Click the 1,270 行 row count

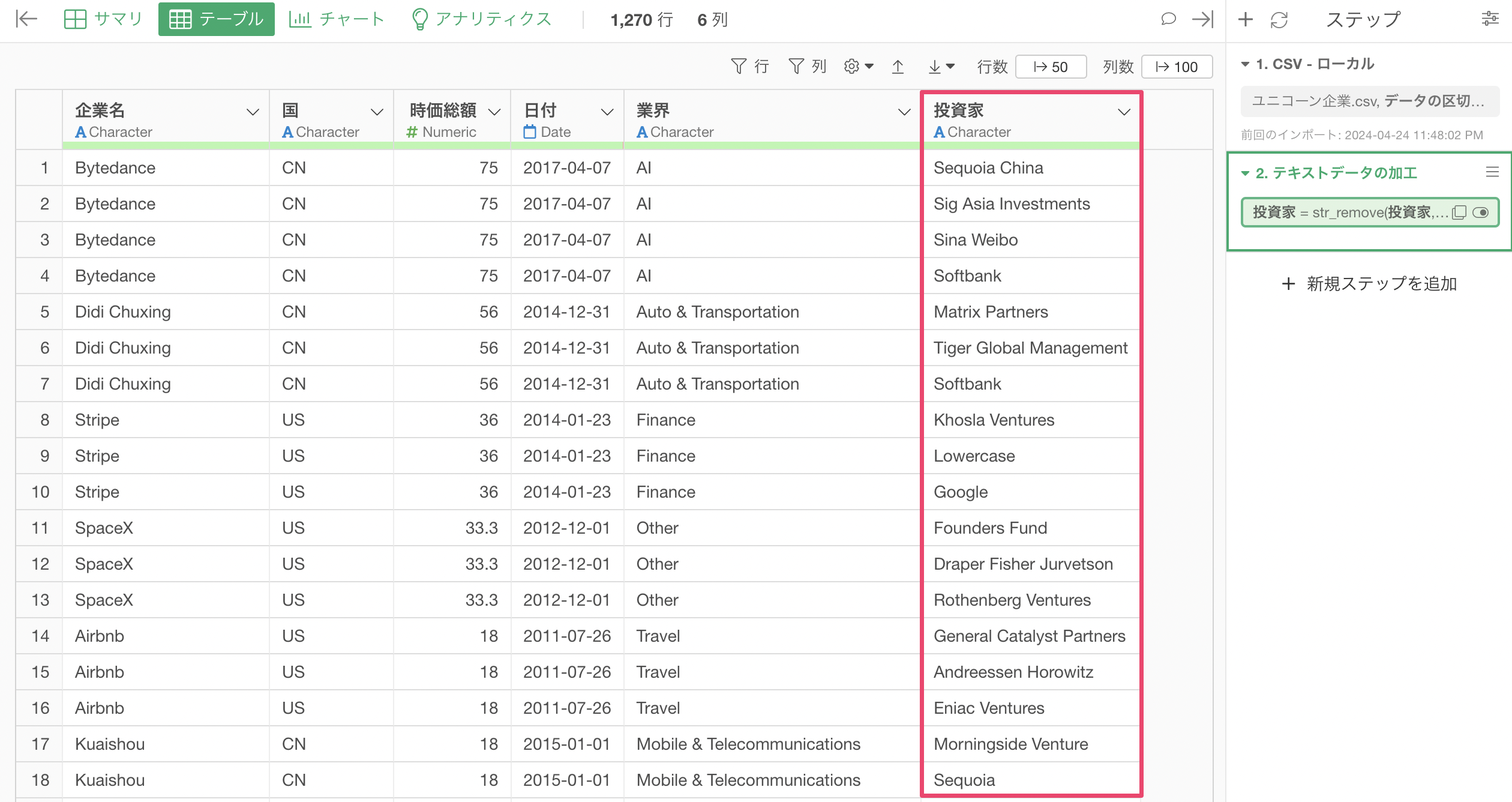click(x=641, y=20)
